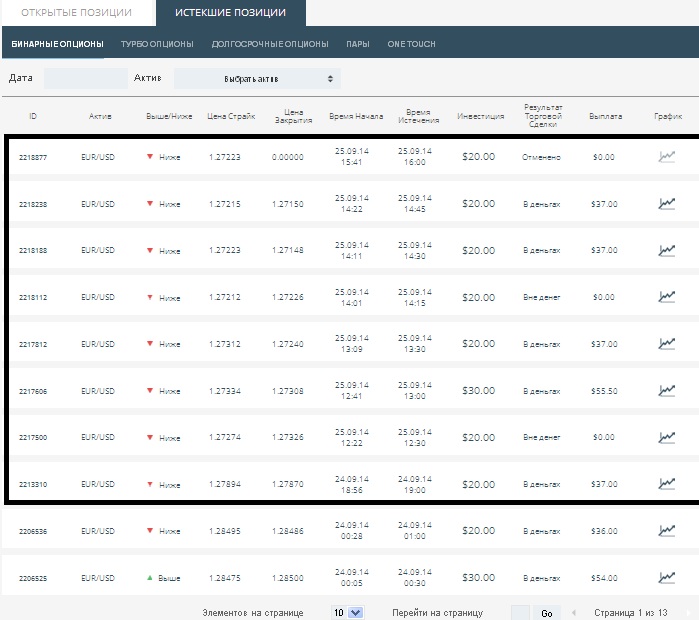The image size is (699, 620).
Task: Open items-per-page dropdown showing 10
Action: click(x=348, y=612)
